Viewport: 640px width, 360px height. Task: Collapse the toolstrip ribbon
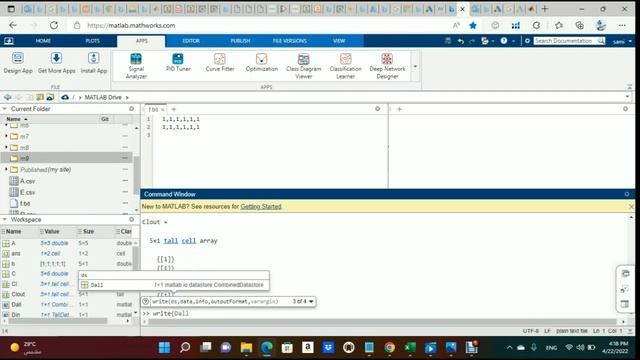(629, 87)
